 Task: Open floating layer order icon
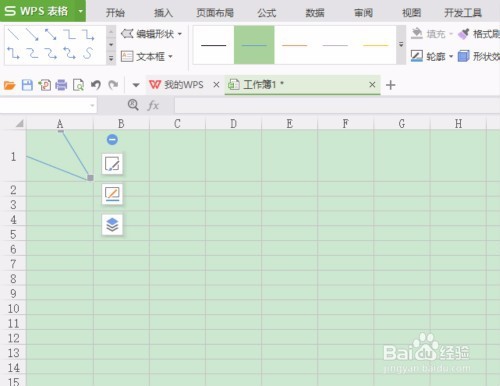coord(112,224)
